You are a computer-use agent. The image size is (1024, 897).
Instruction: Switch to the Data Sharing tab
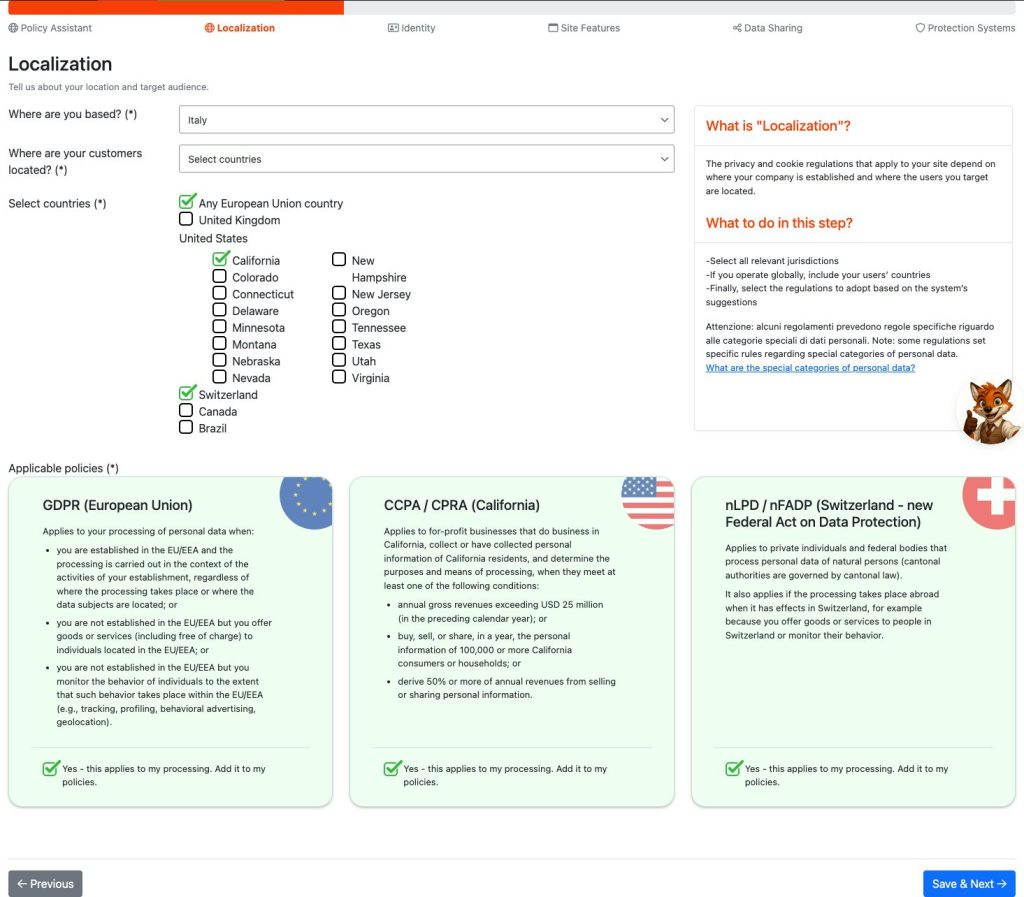(767, 28)
